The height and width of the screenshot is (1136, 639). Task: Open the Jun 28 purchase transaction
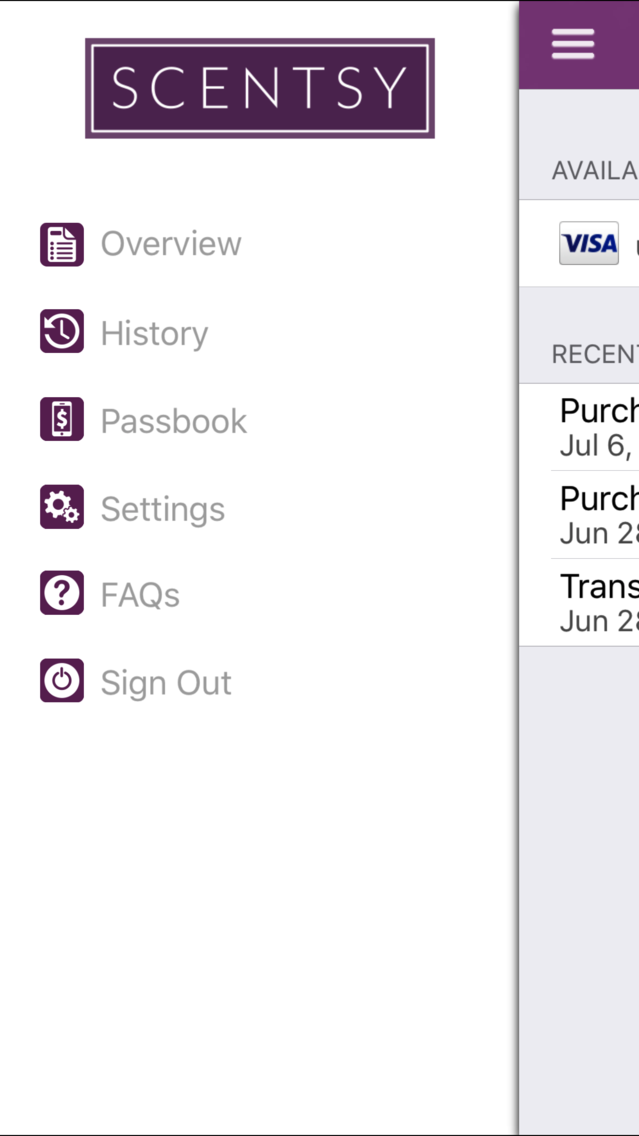click(597, 515)
